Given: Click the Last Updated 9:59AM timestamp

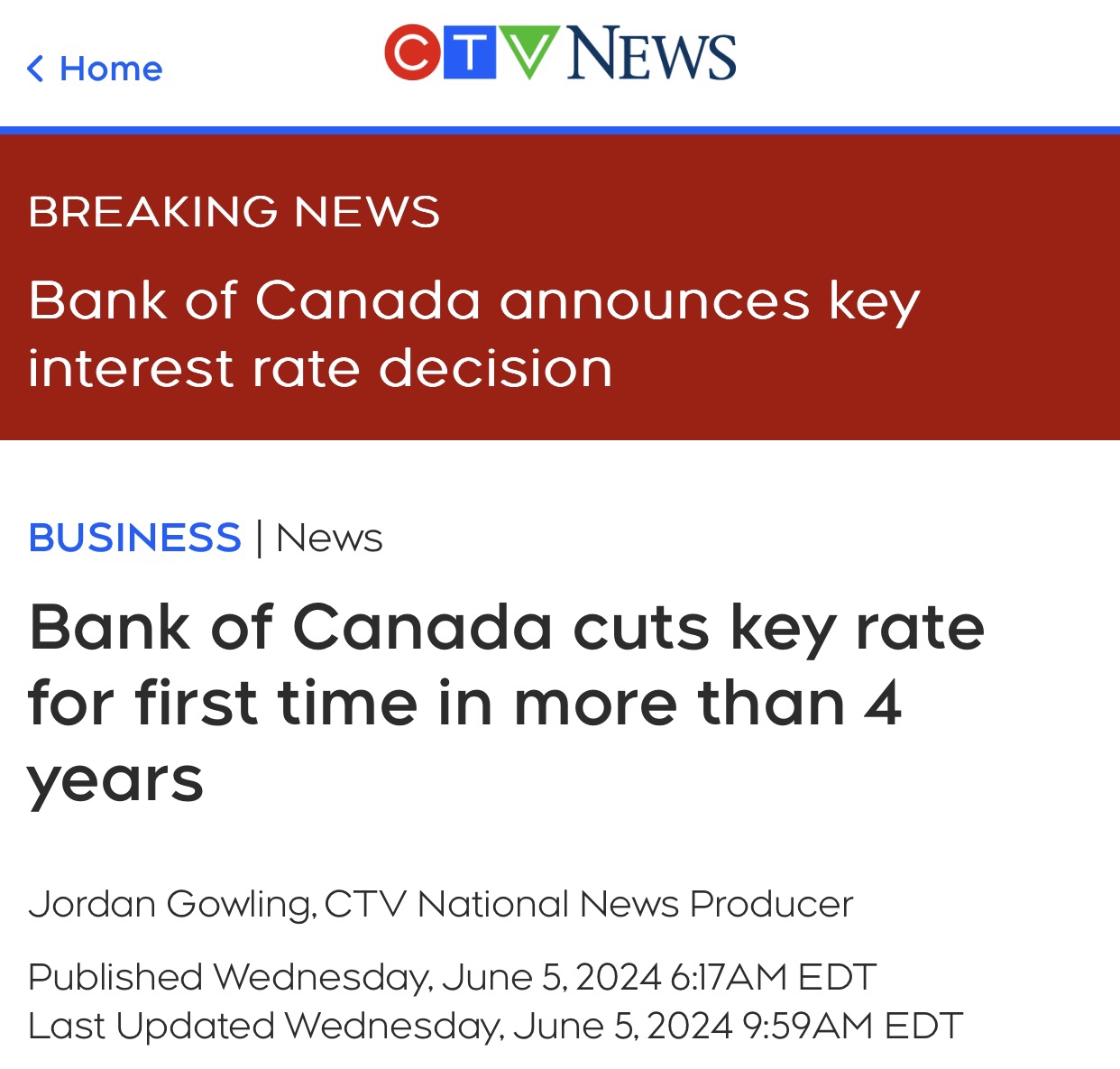Looking at the screenshot, I should tap(495, 1026).
